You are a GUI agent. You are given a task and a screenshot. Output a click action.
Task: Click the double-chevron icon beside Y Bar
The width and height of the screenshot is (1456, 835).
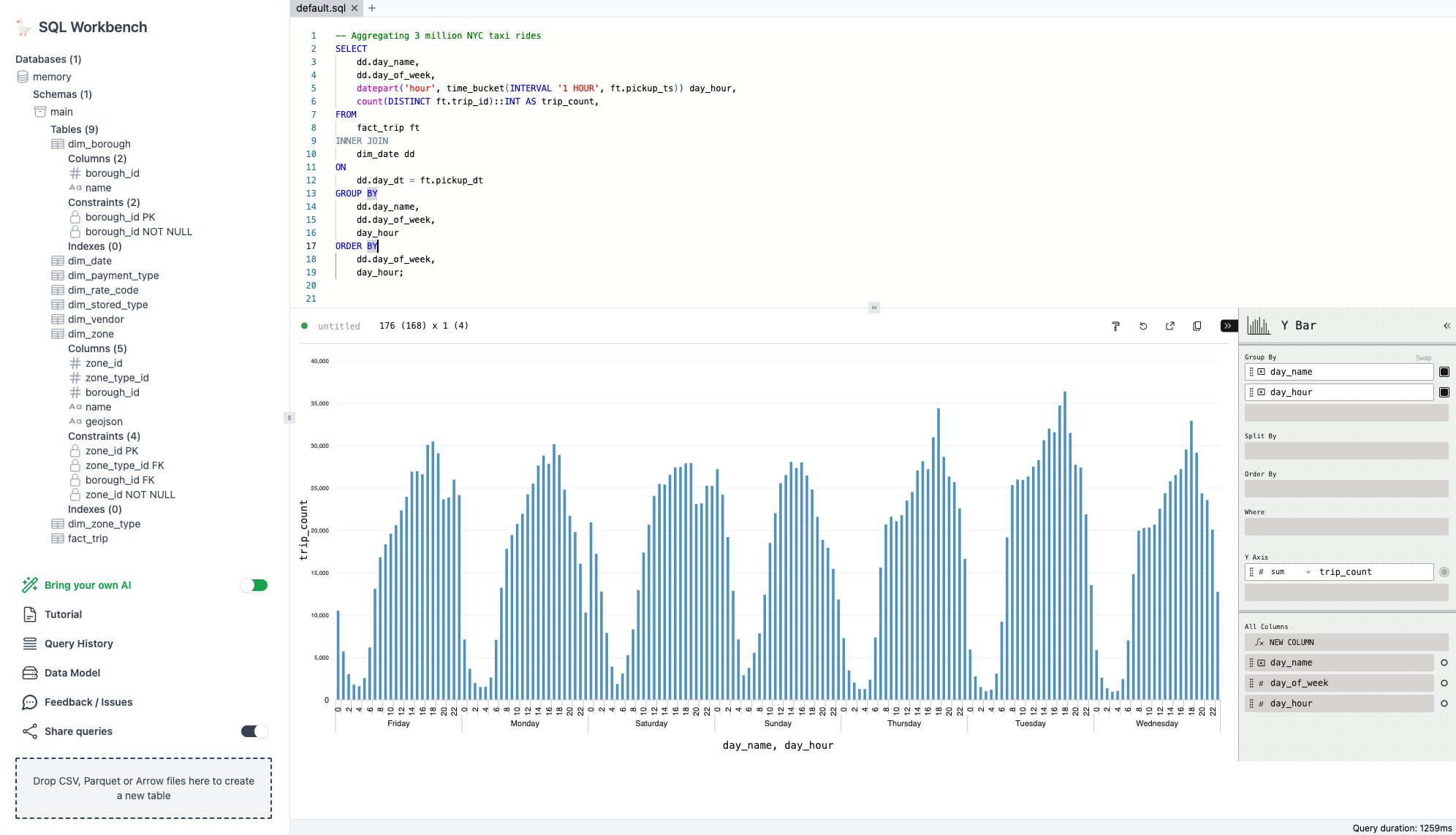[x=1446, y=326]
